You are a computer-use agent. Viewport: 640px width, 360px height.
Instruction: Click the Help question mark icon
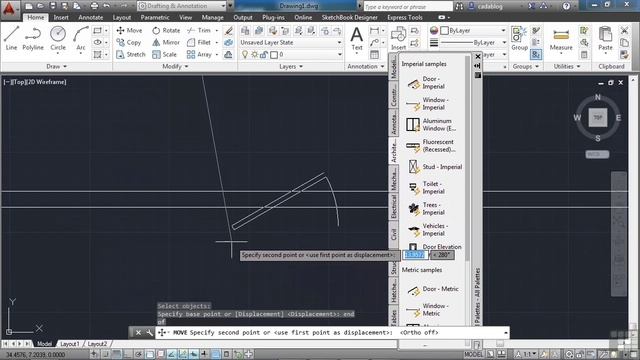[566, 6]
